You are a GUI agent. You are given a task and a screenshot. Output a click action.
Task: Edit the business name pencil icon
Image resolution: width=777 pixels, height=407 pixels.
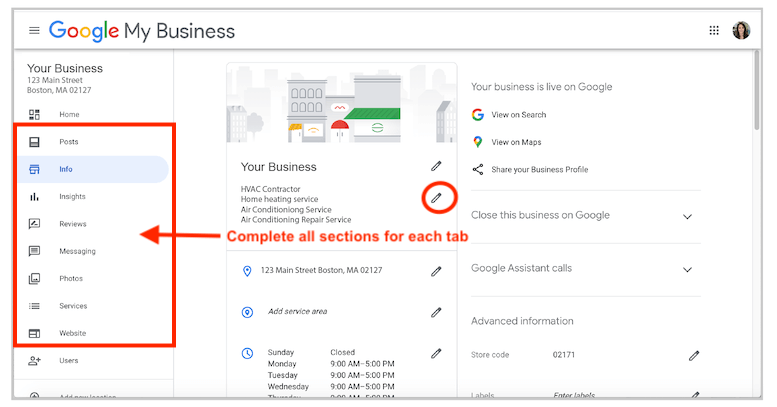tap(436, 166)
